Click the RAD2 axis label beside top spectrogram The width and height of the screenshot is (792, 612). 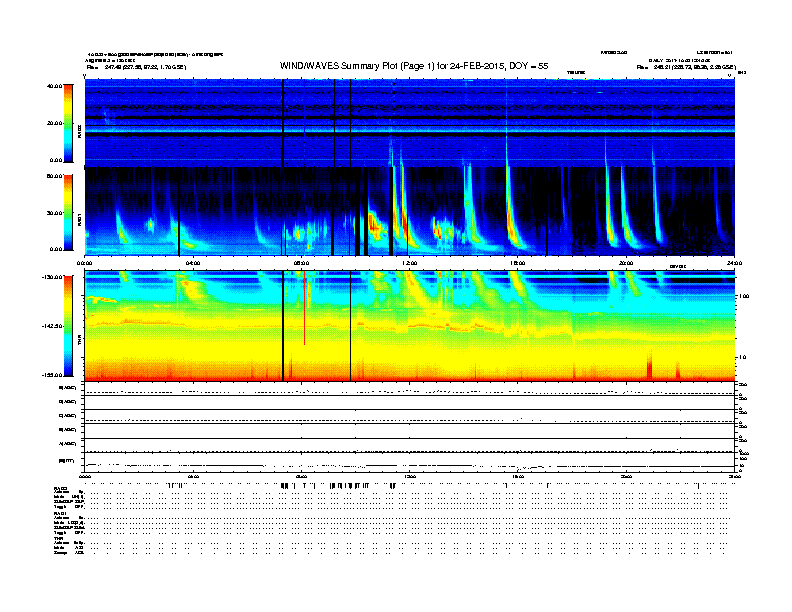pyautogui.click(x=79, y=132)
